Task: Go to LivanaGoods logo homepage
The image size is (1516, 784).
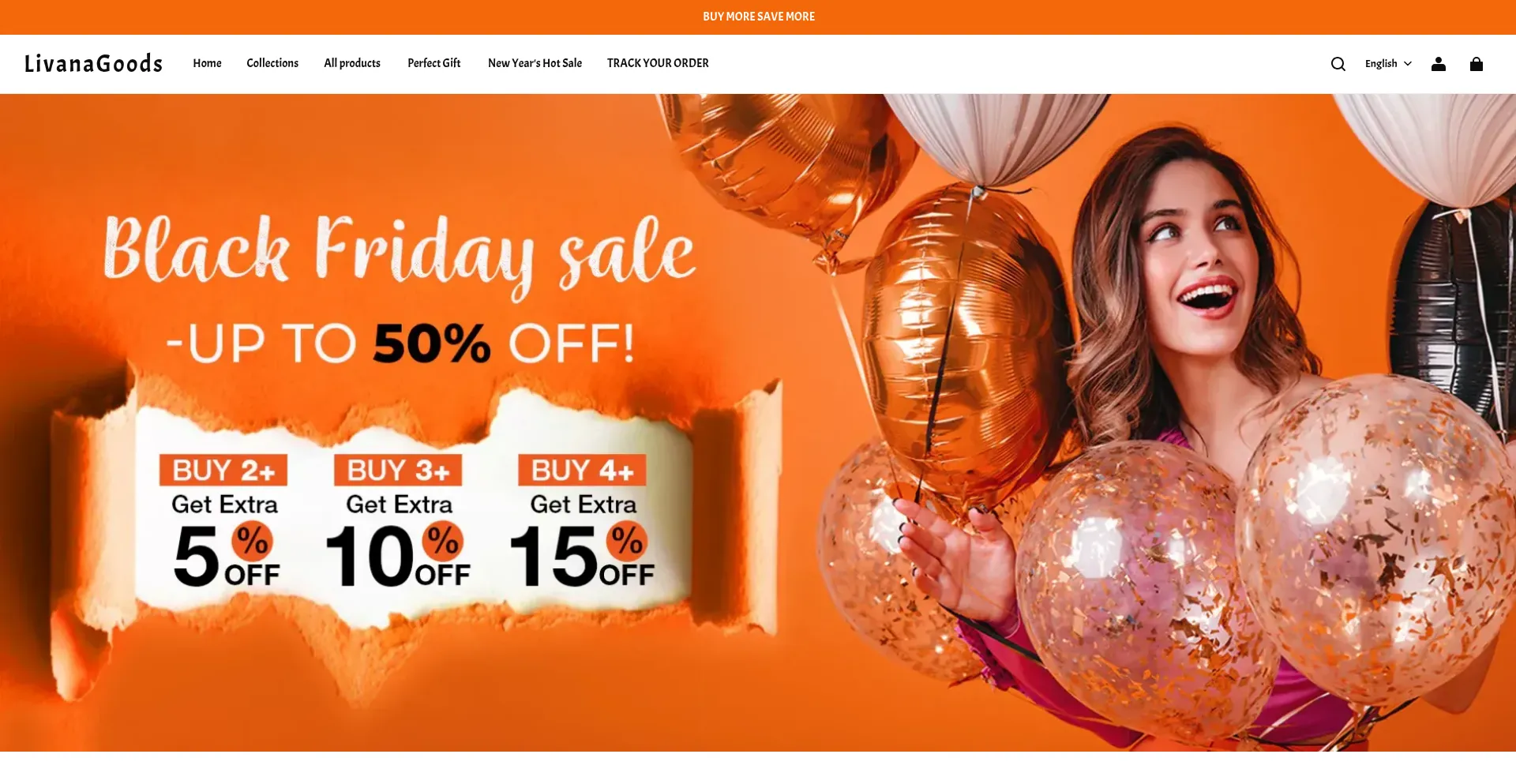Action: tap(93, 63)
